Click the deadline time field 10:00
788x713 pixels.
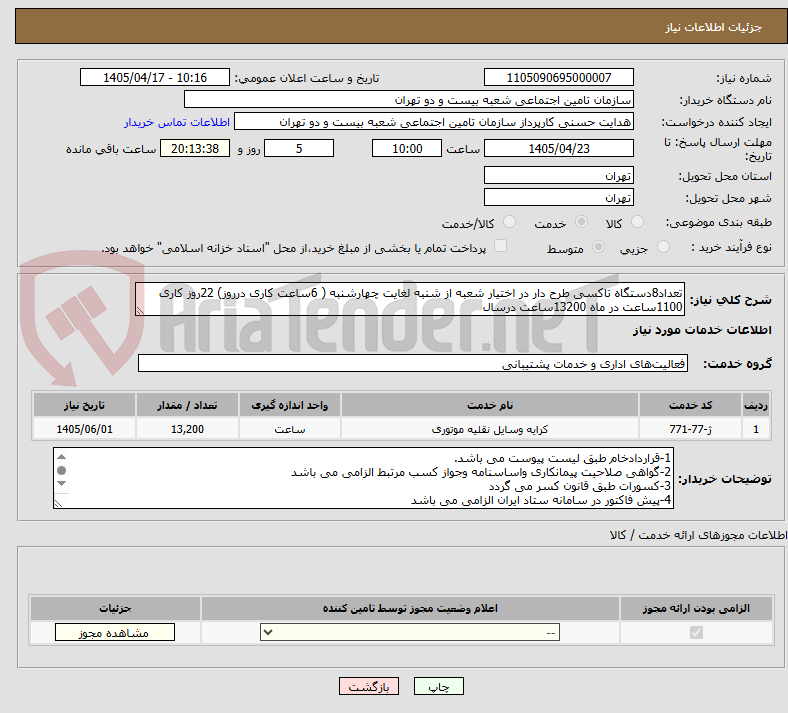(407, 148)
